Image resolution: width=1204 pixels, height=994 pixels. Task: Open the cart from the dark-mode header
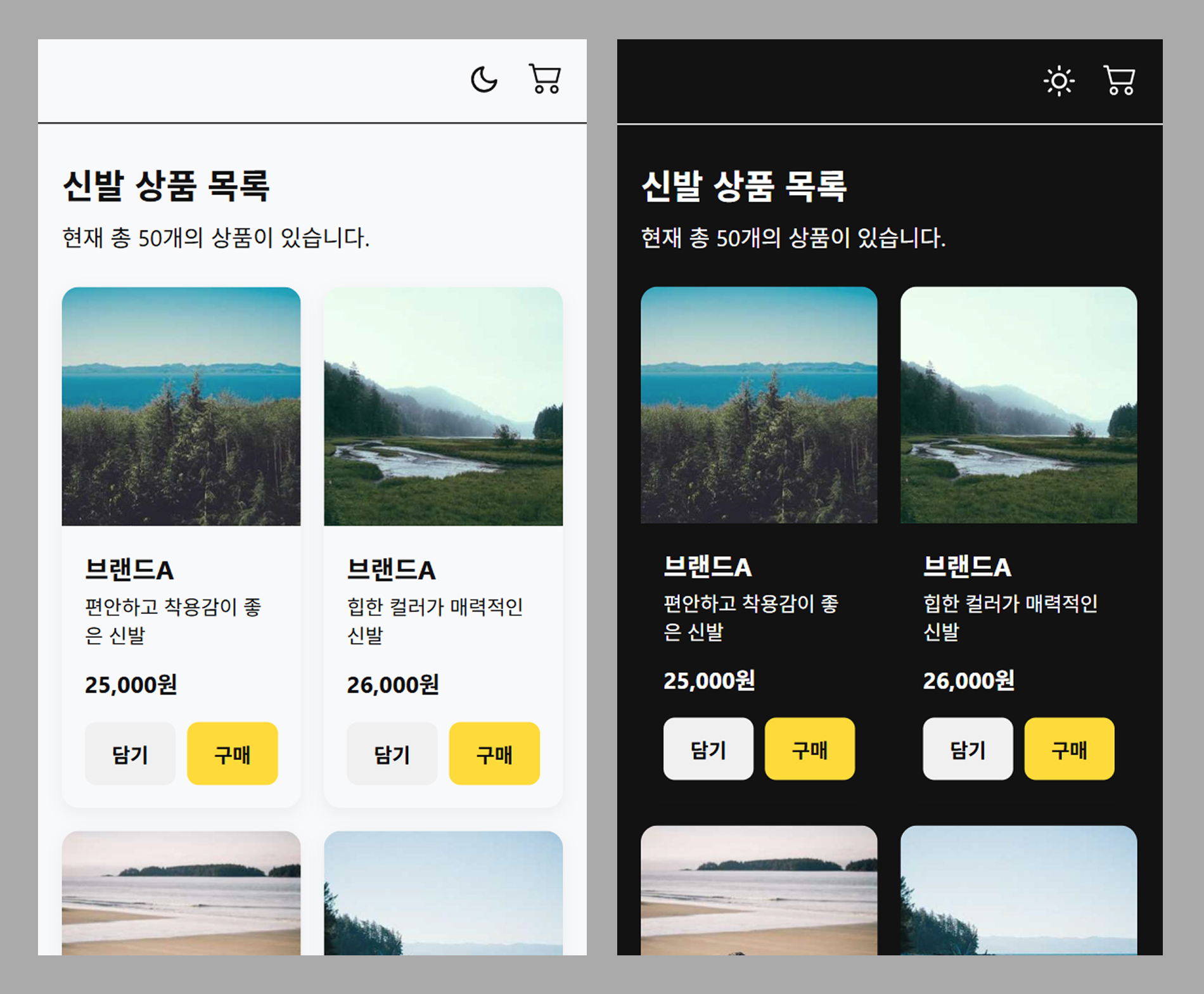[1118, 80]
